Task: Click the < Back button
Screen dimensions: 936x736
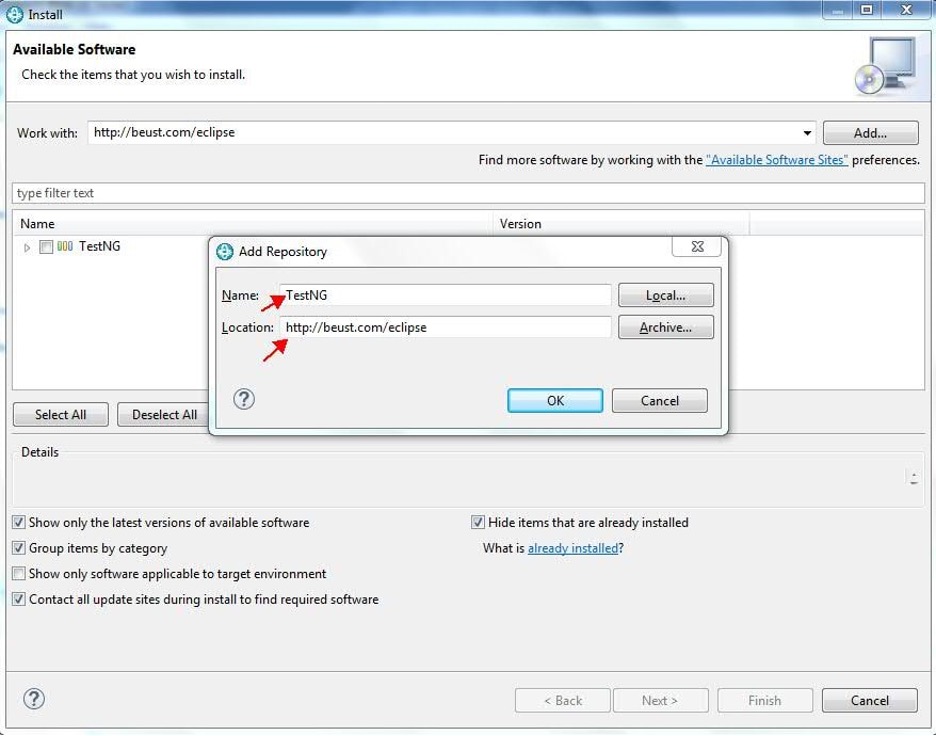Action: coord(562,700)
